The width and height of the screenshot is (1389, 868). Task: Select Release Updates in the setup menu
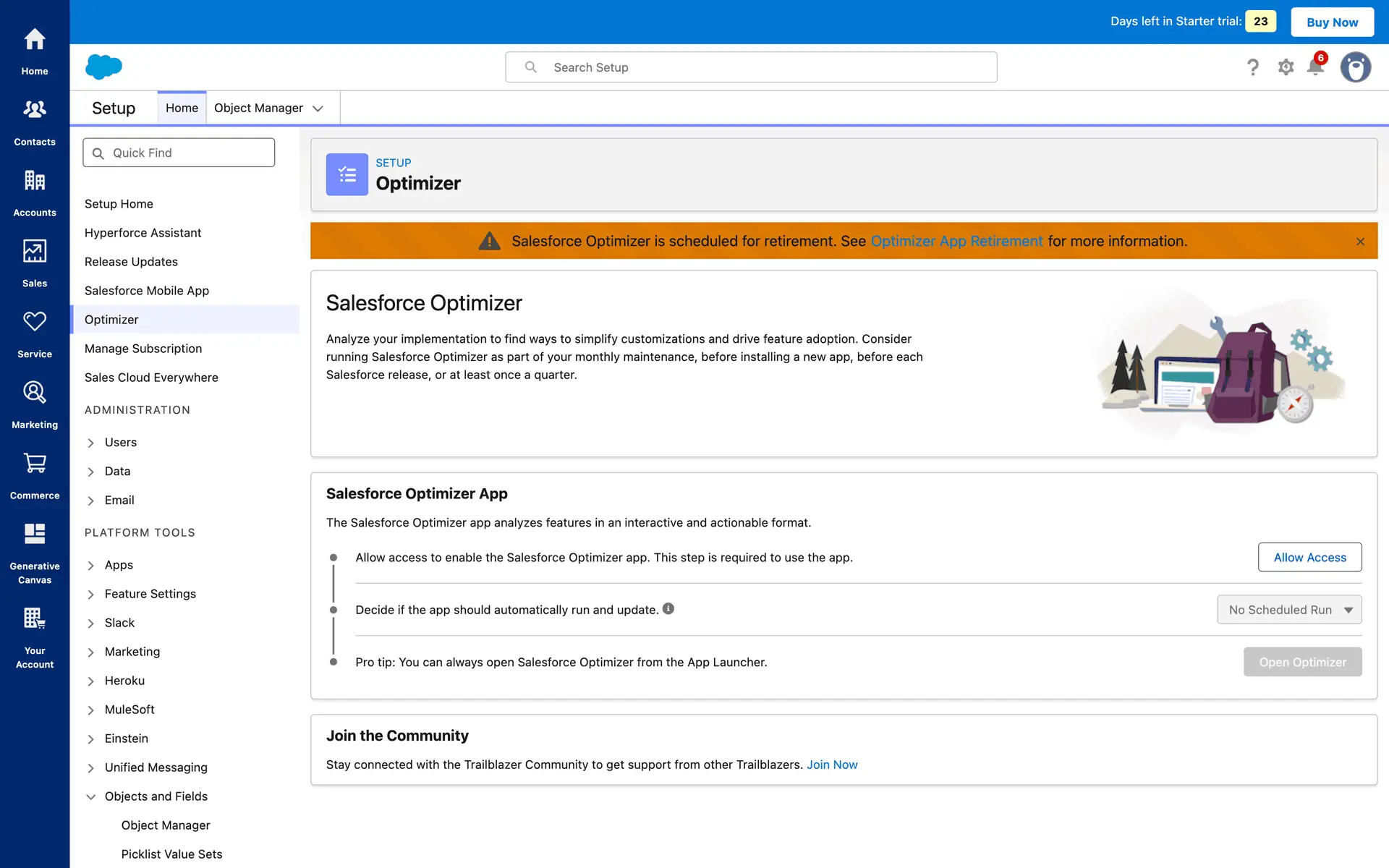[x=131, y=262]
